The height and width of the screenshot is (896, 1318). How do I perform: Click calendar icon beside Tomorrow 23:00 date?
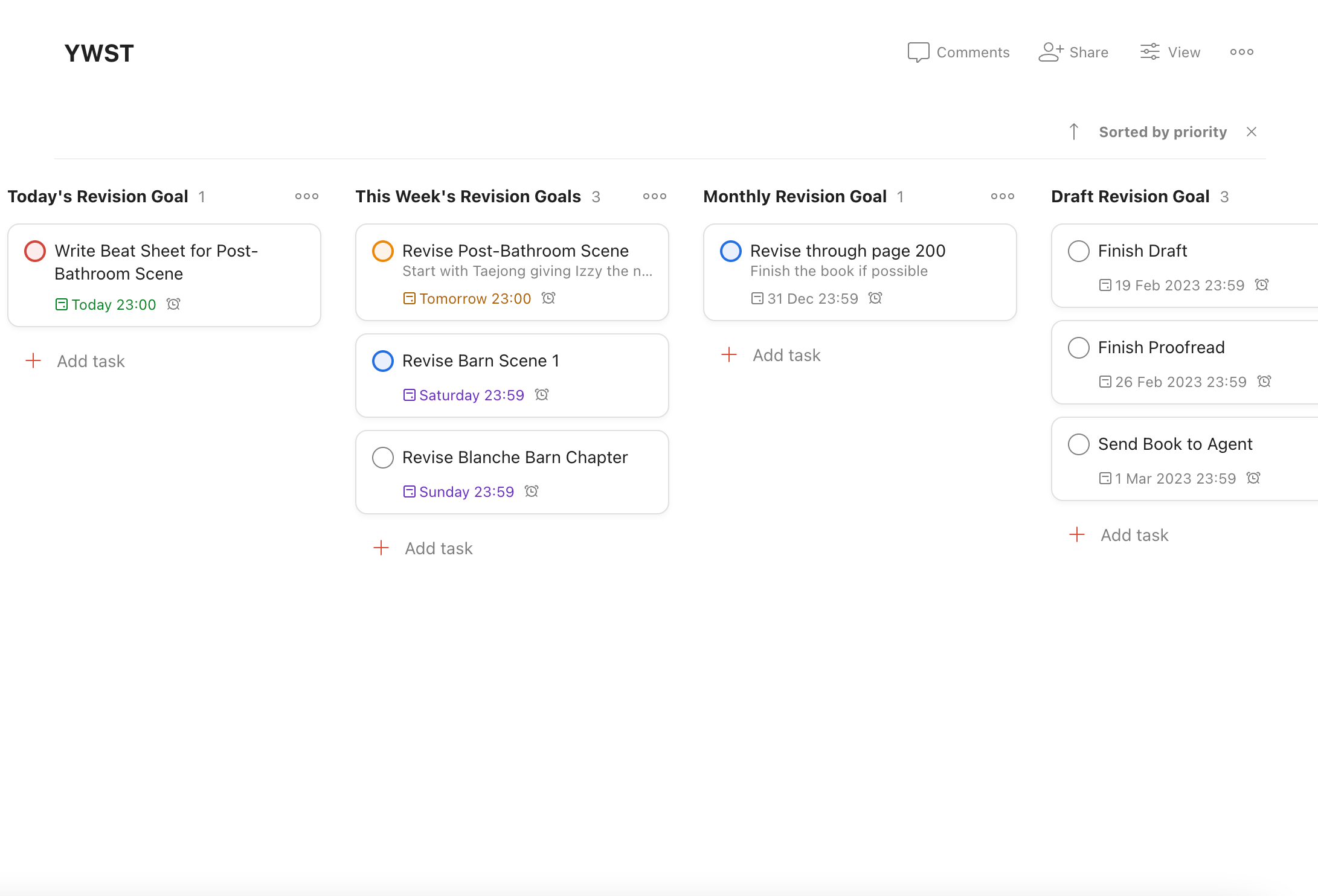(x=409, y=298)
